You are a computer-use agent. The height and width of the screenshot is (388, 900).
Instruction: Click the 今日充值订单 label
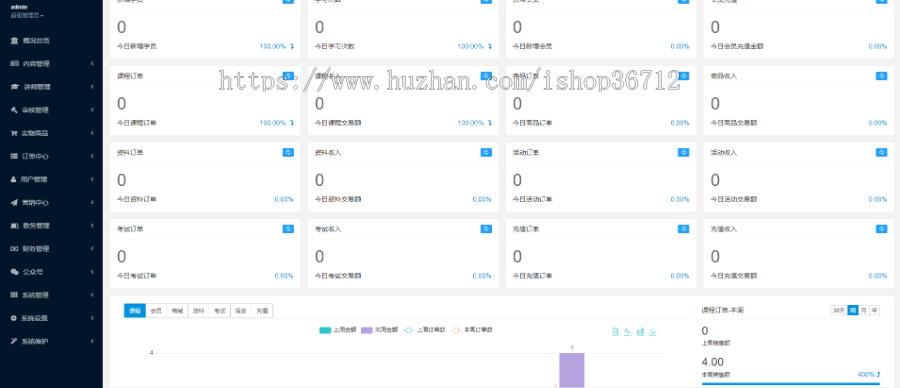click(x=533, y=276)
